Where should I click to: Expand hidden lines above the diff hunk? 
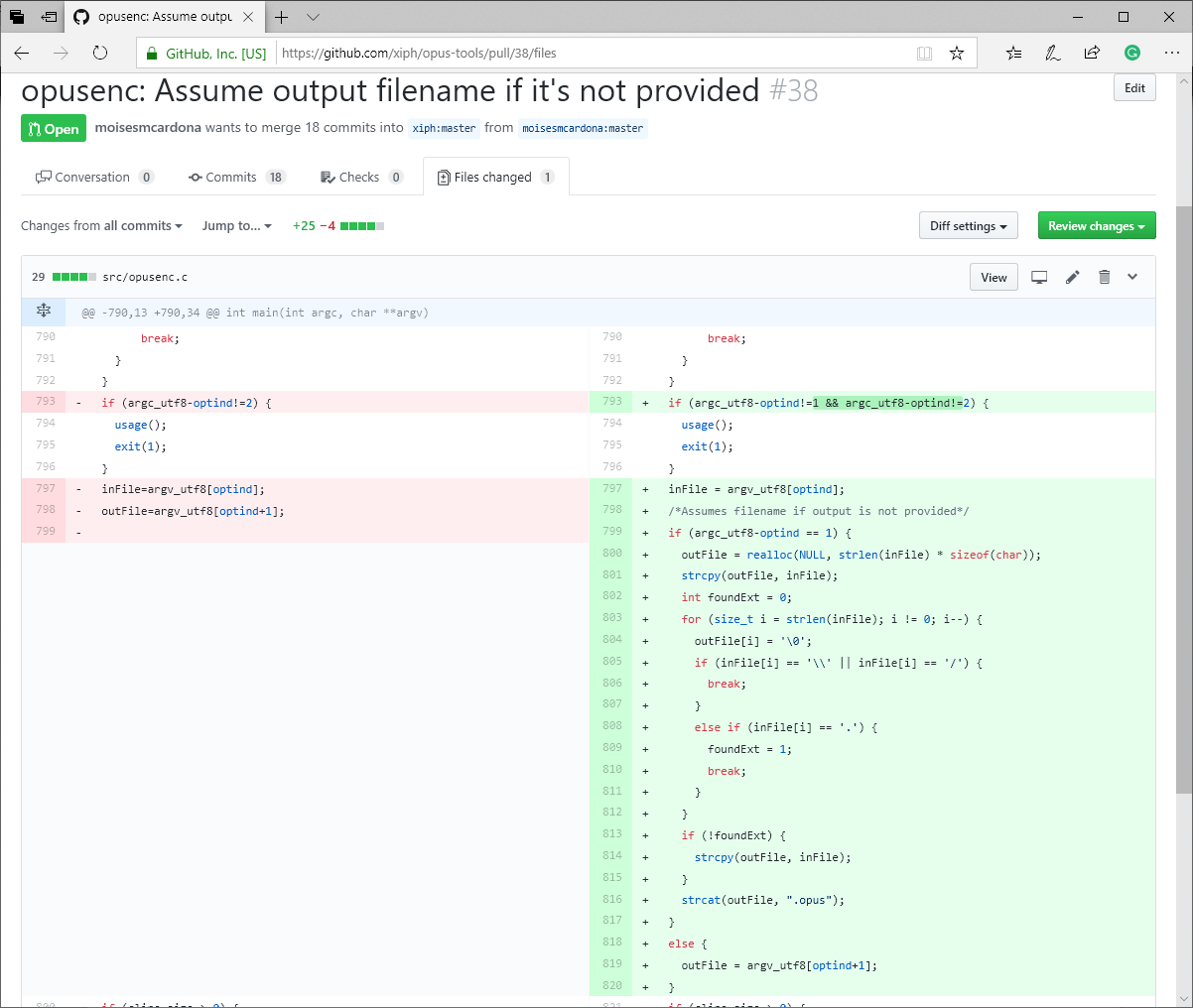pos(44,312)
